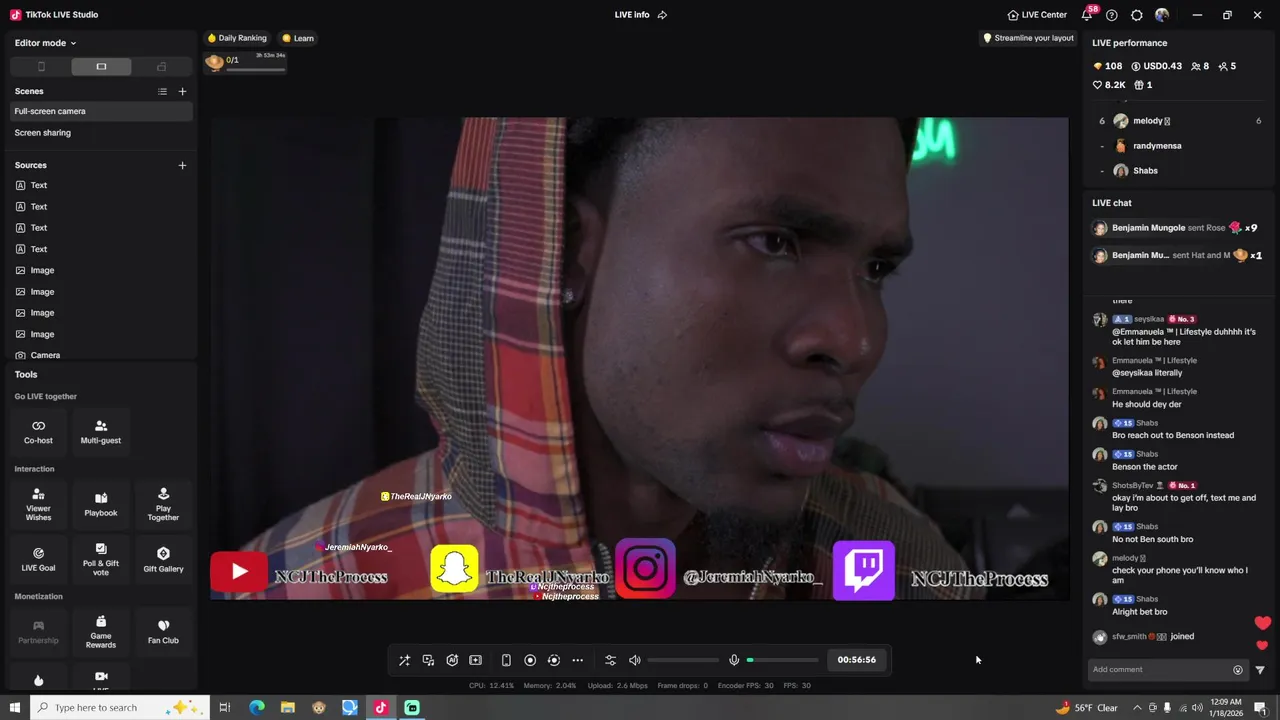Click the 'Benson the actor' chat message
Image resolution: width=1280 pixels, height=720 pixels.
(x=1145, y=467)
